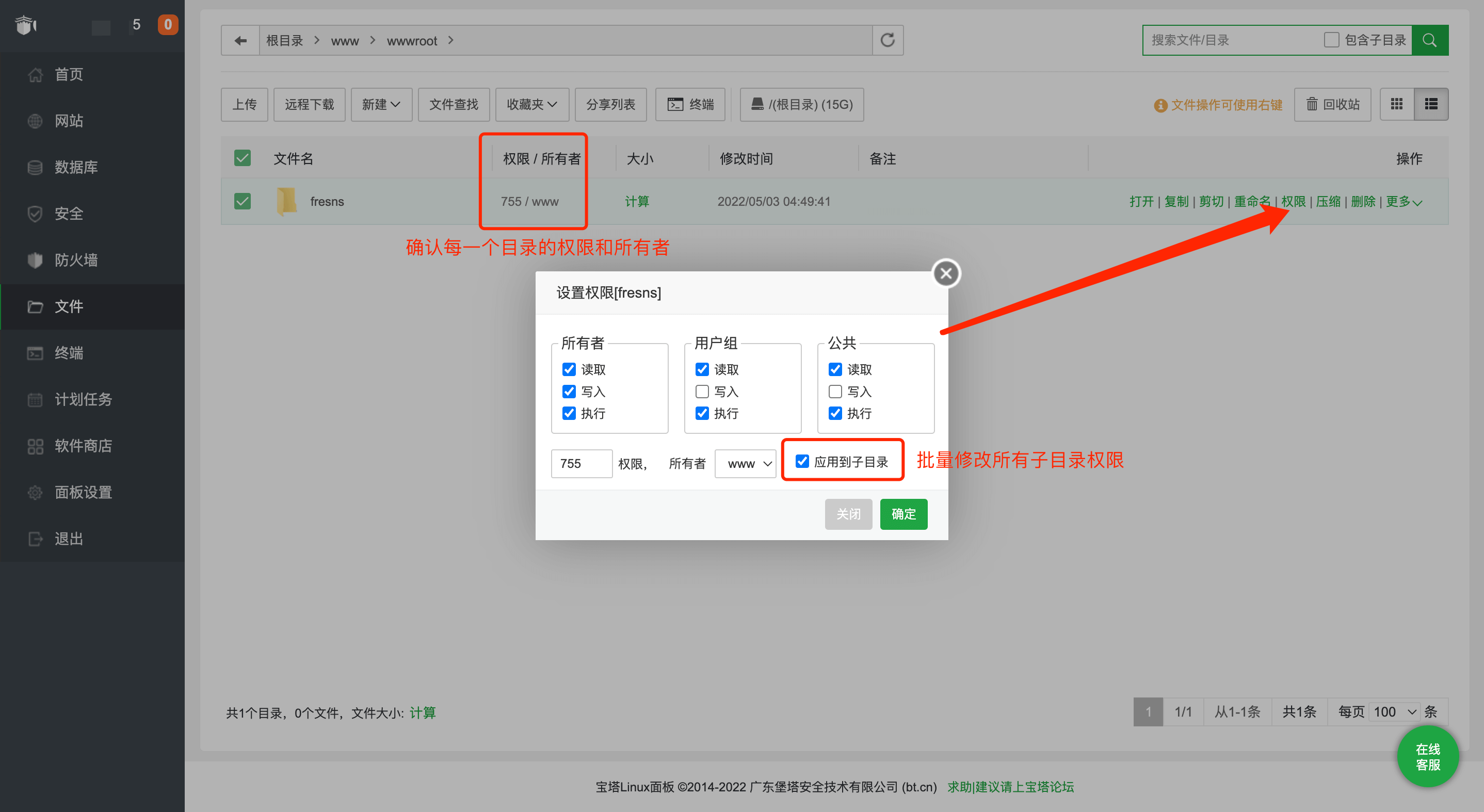Click the green search magnifier button

(x=1429, y=40)
